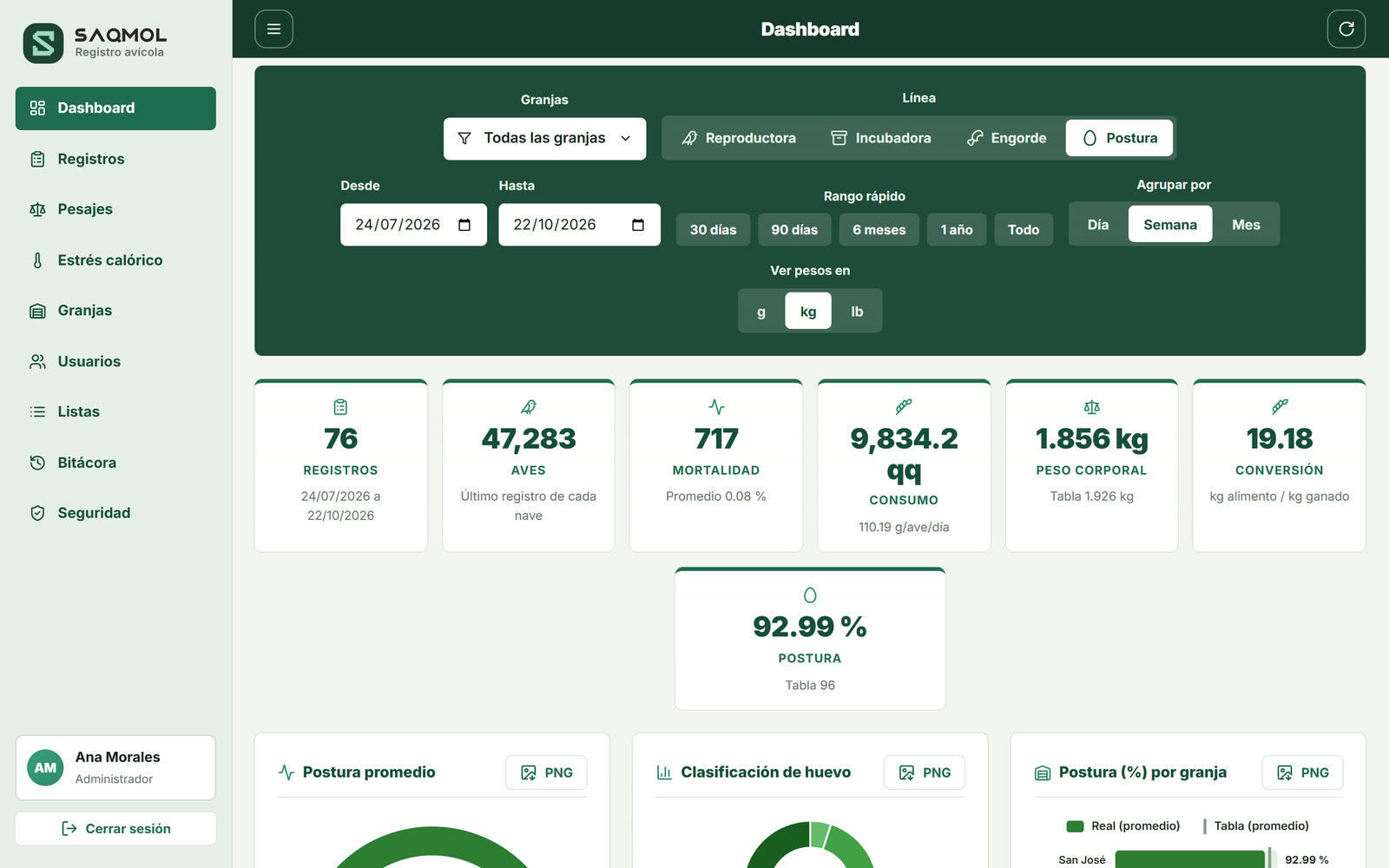
Task: Show weights in grams (g)
Action: [761, 312]
